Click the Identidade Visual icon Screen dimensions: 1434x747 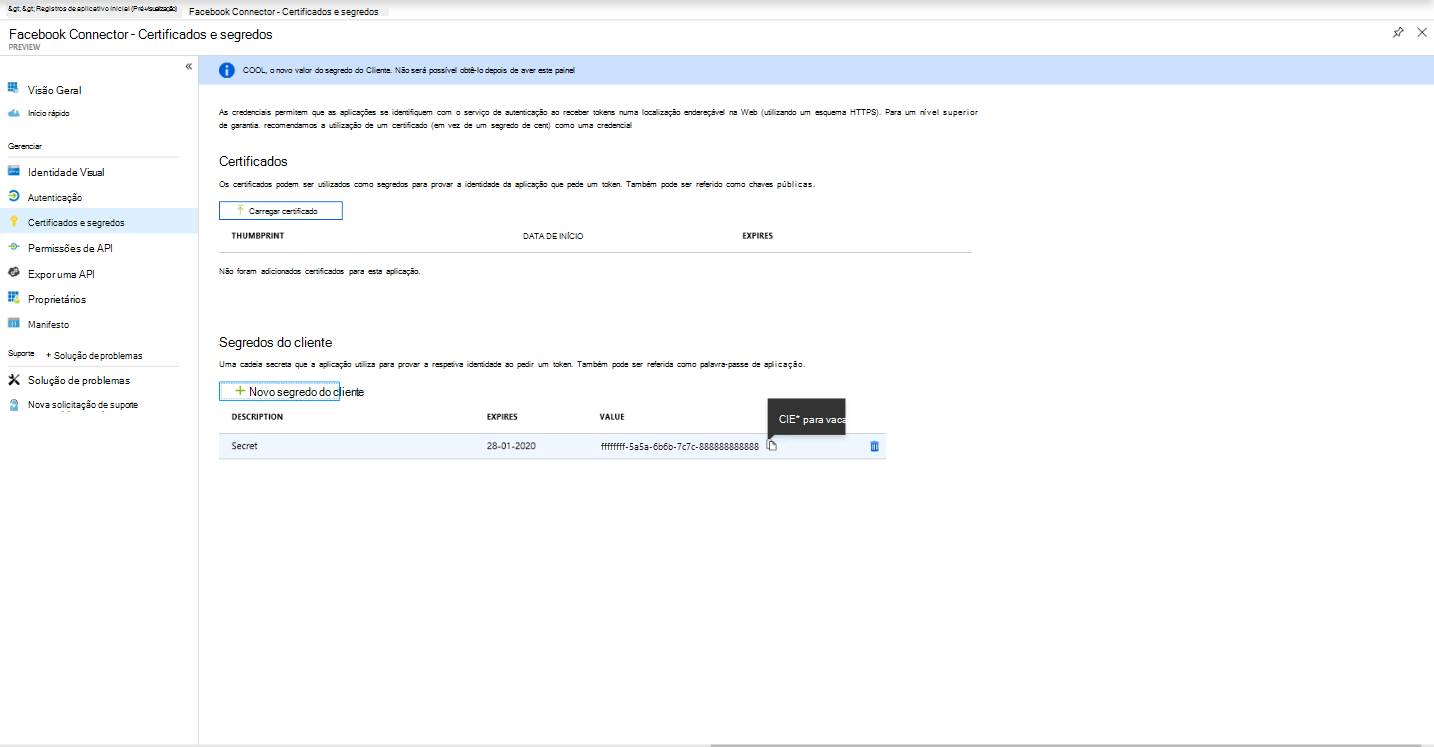click(14, 171)
